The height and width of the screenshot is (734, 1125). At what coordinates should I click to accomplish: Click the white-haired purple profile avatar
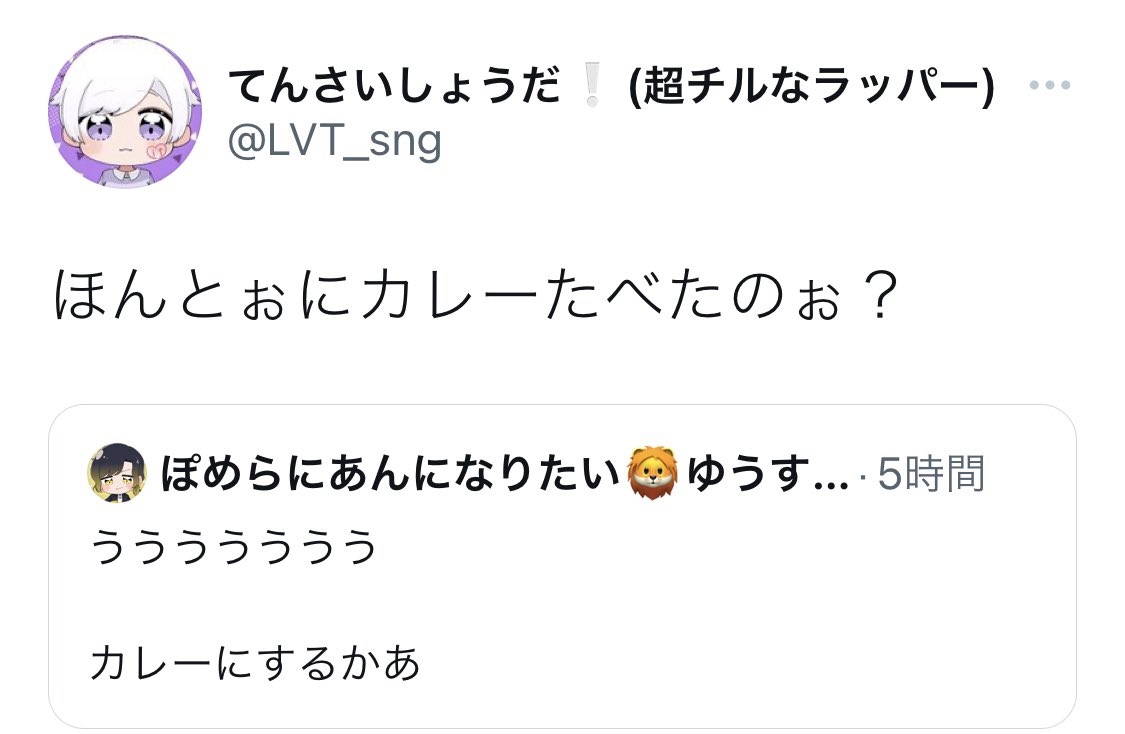tap(125, 112)
